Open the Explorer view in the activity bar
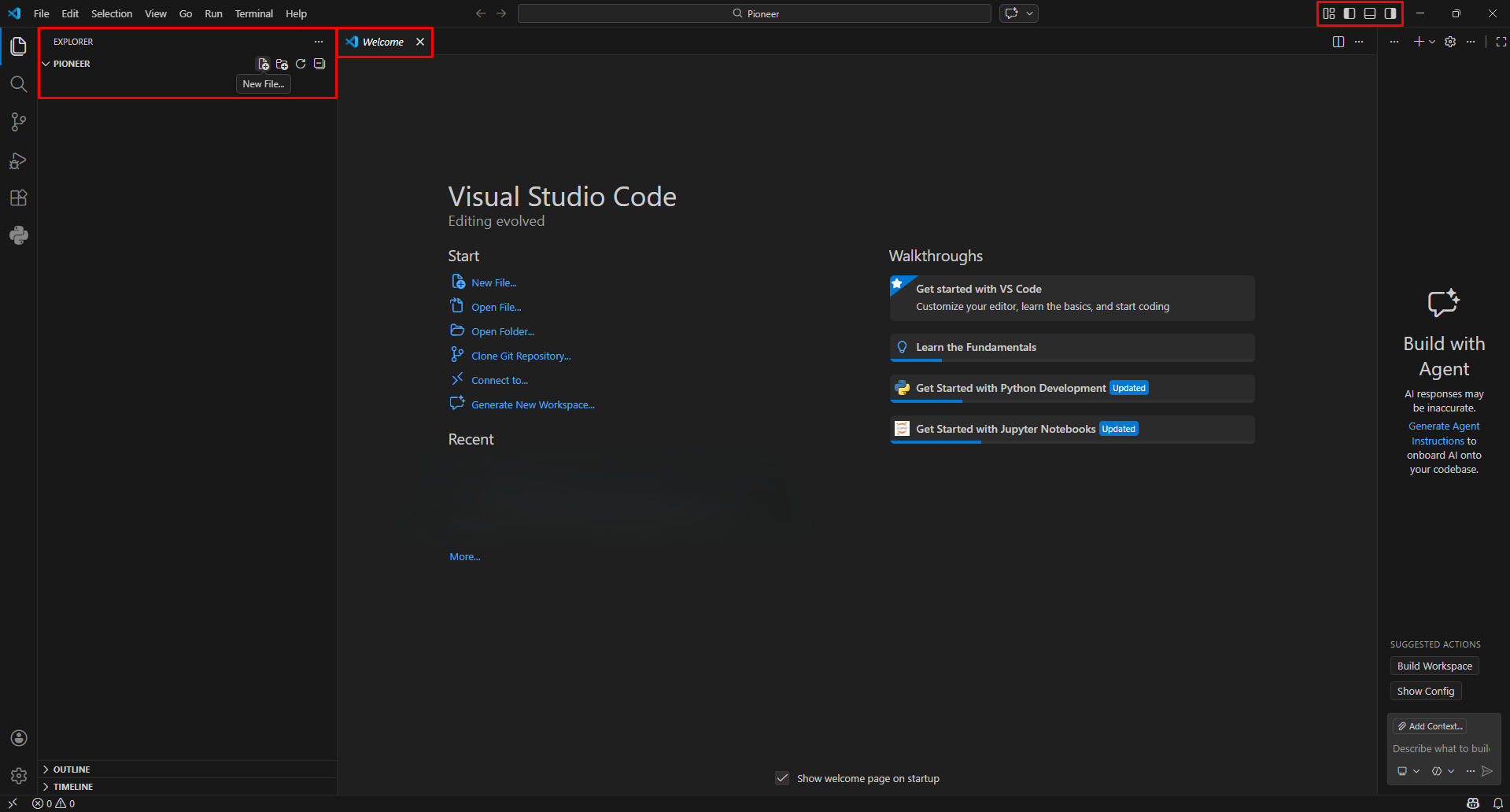This screenshot has height=812, width=1510. tap(19, 46)
